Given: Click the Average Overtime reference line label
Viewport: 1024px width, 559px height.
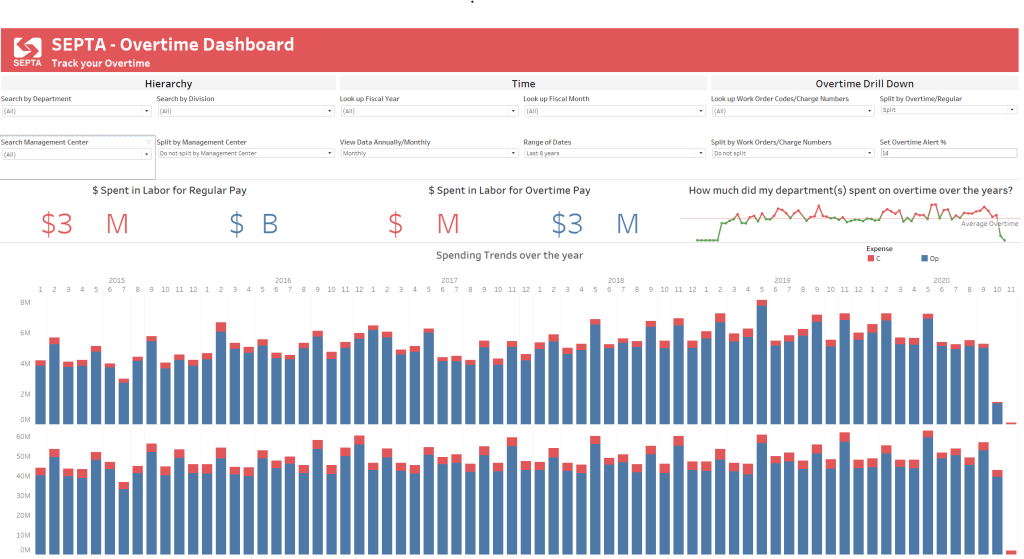Looking at the screenshot, I should [989, 224].
